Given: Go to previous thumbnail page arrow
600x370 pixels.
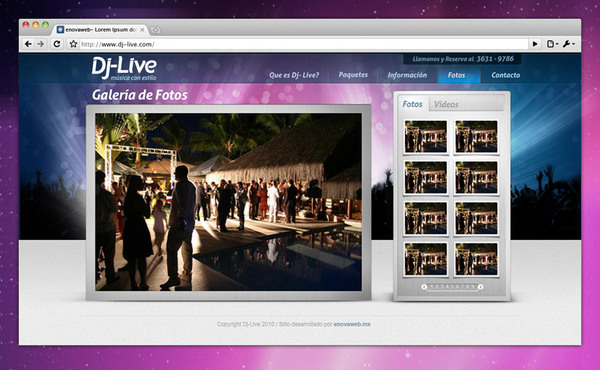Looking at the screenshot, I should 424,287.
